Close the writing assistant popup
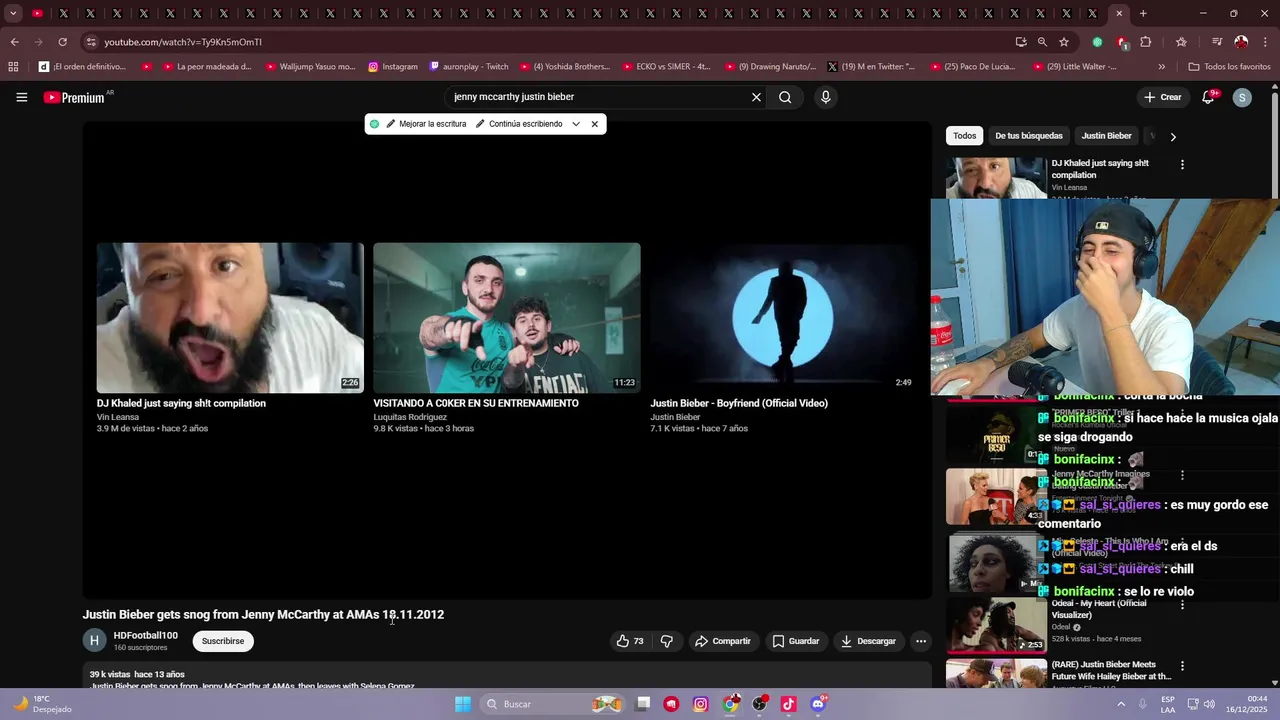 tap(594, 124)
